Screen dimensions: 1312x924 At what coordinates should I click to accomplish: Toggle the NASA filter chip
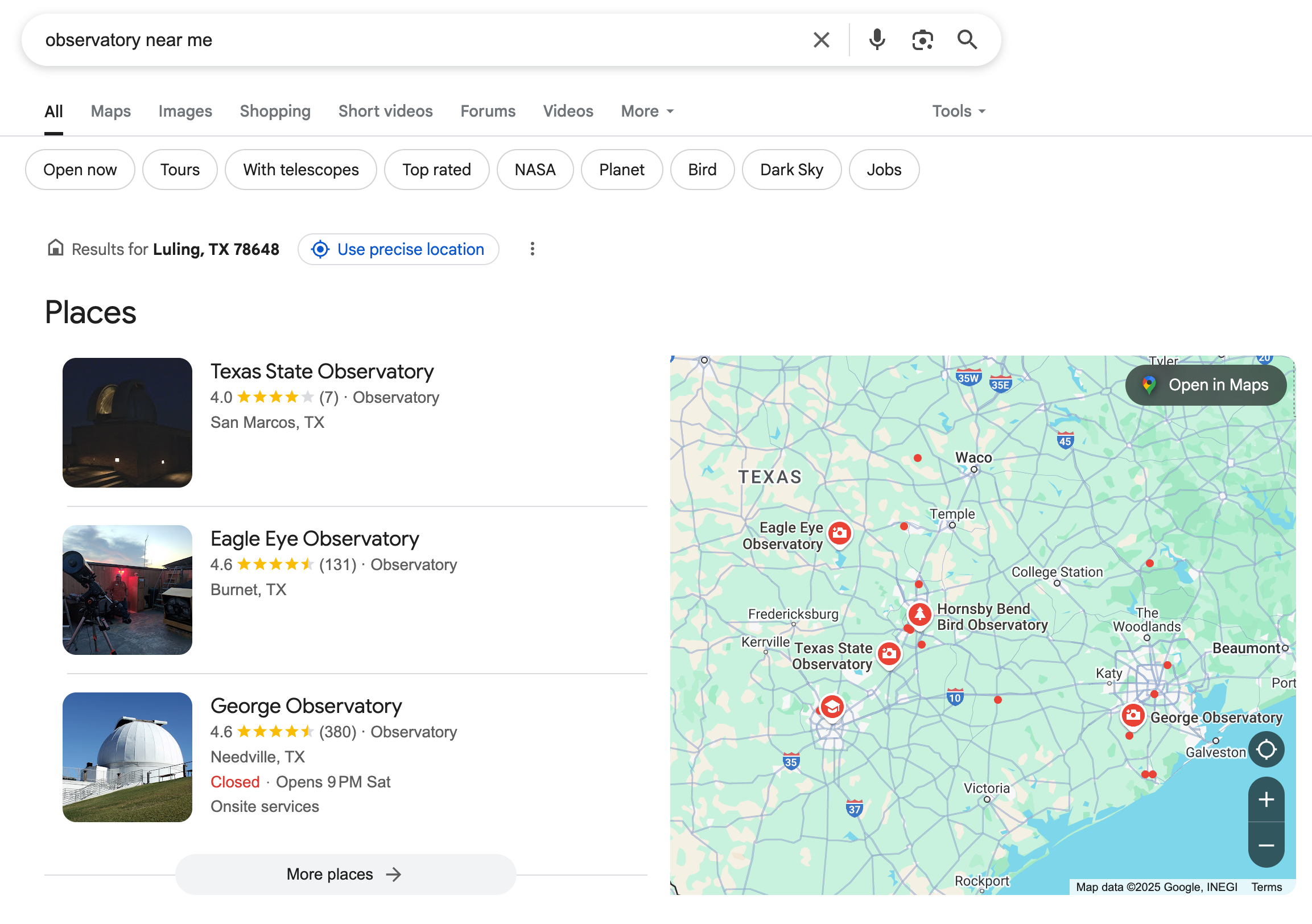pyautogui.click(x=535, y=170)
